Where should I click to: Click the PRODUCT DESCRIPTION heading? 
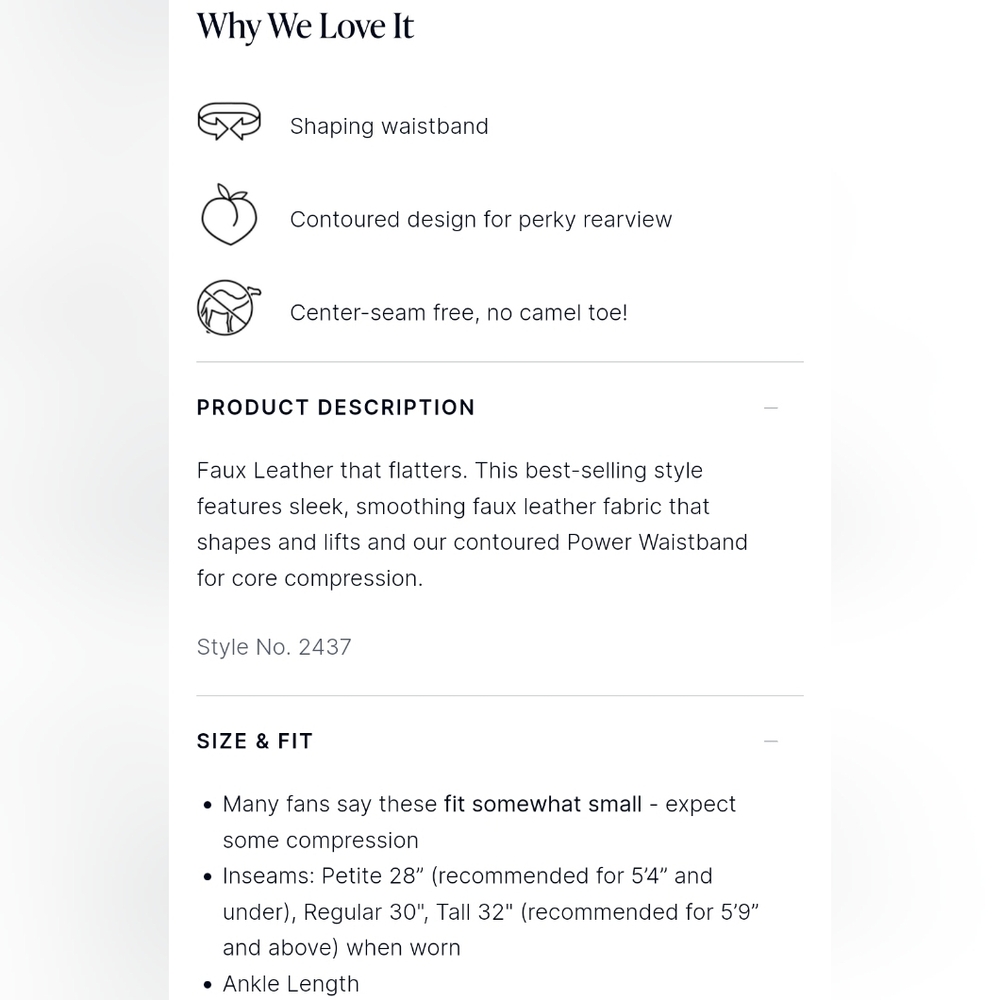(x=335, y=408)
